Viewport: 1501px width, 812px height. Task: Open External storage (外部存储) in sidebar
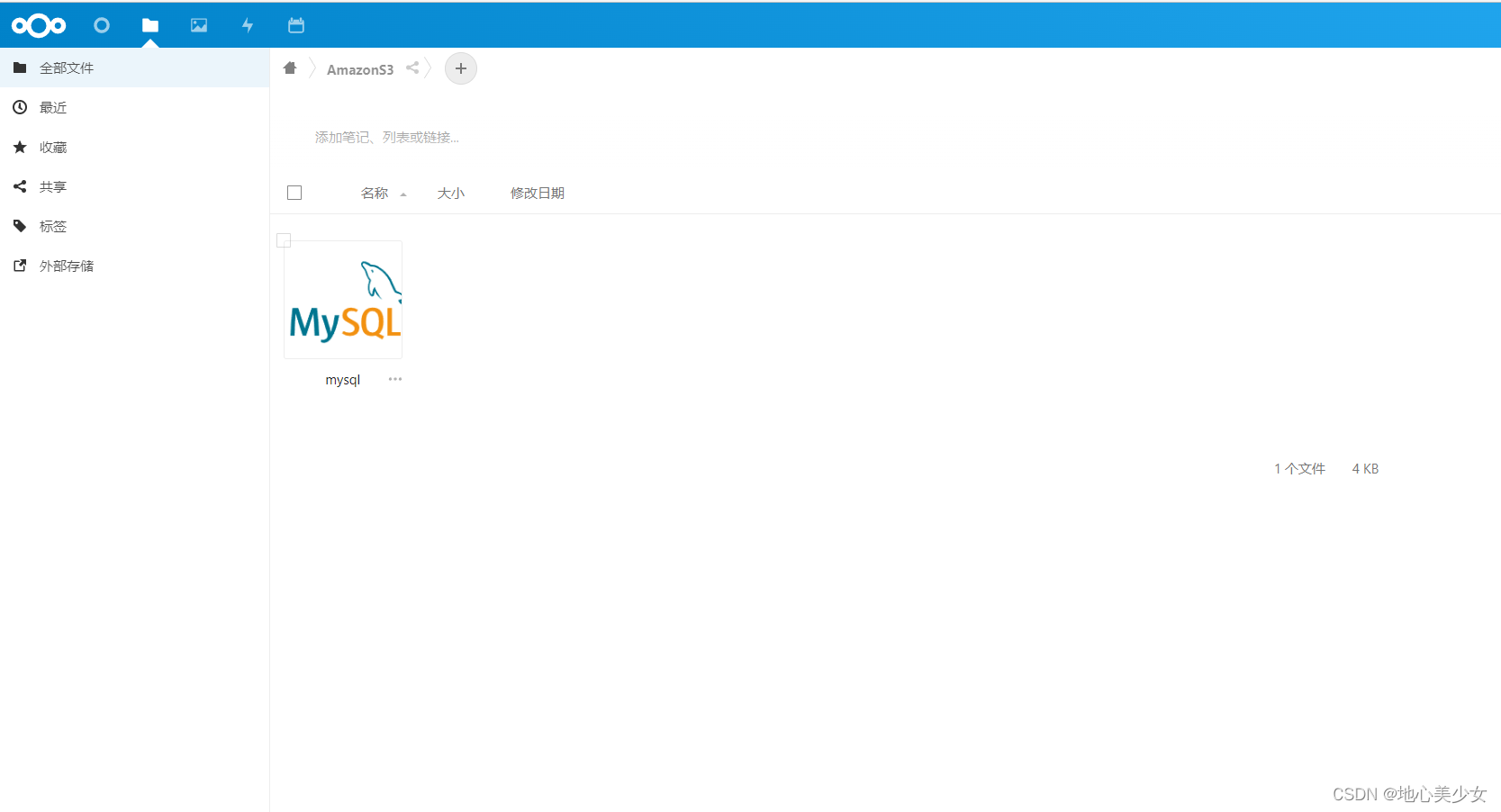coord(134,266)
